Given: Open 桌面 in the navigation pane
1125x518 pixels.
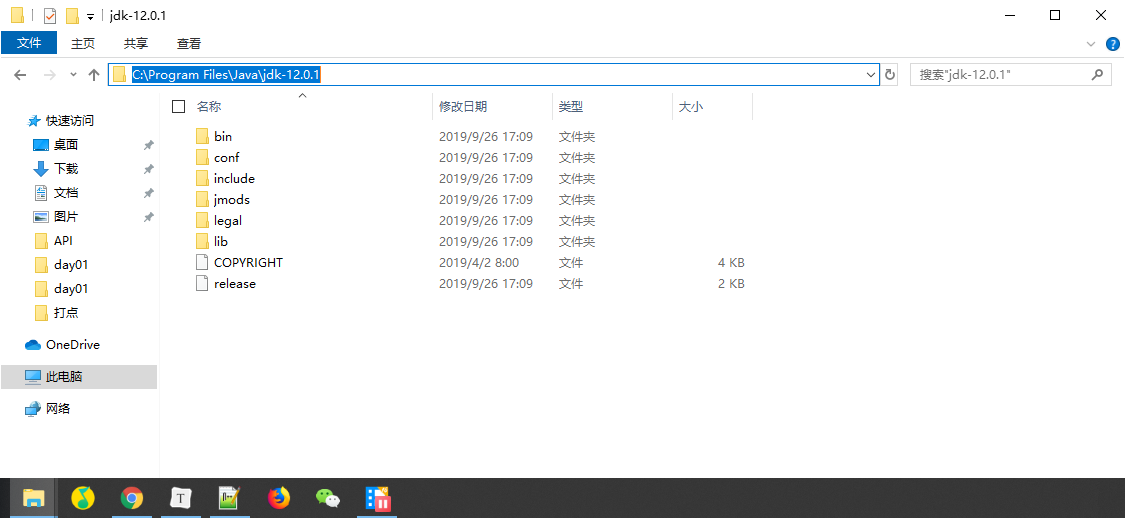Looking at the screenshot, I should (66, 145).
